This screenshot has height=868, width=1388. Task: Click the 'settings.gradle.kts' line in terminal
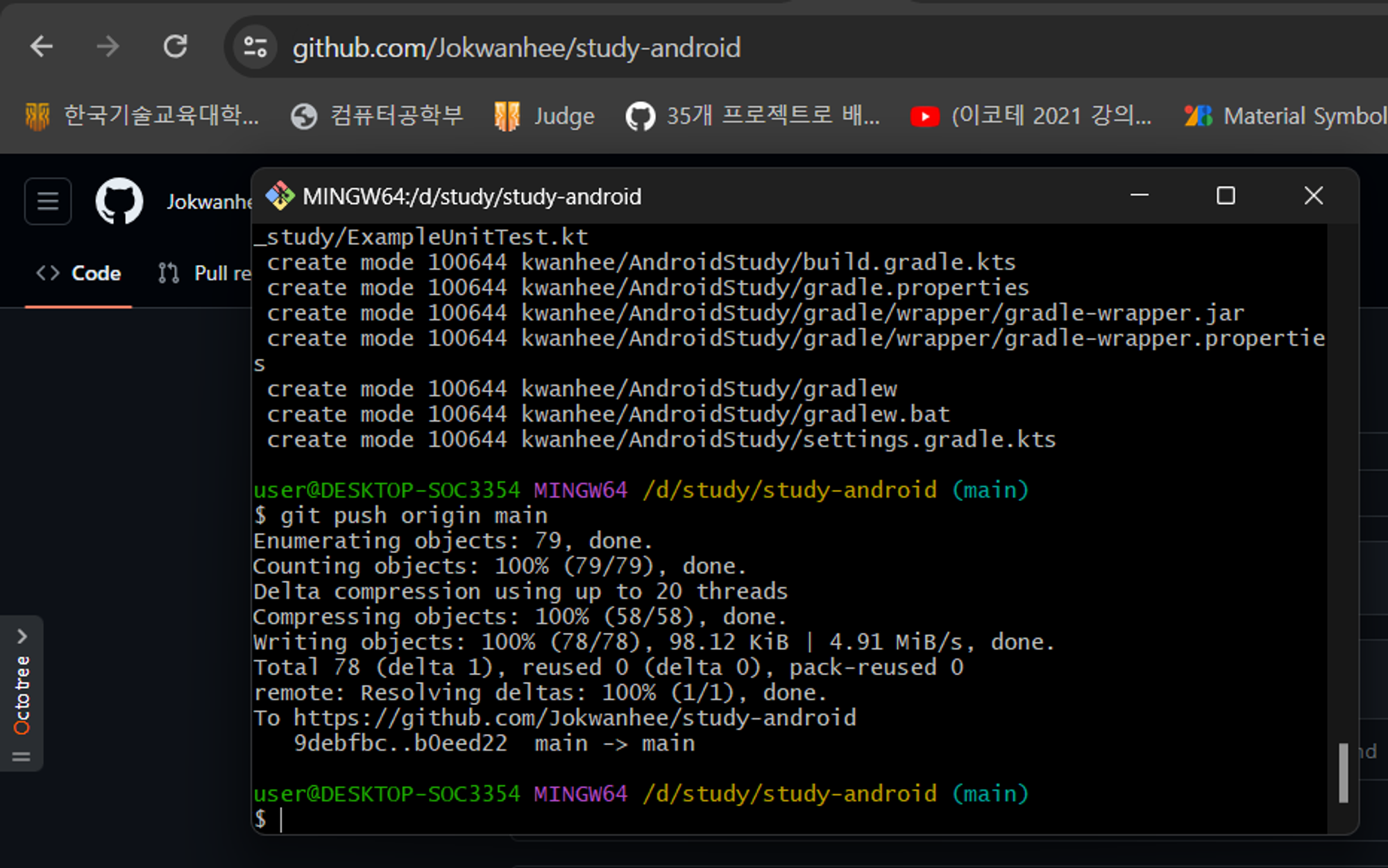[661, 439]
